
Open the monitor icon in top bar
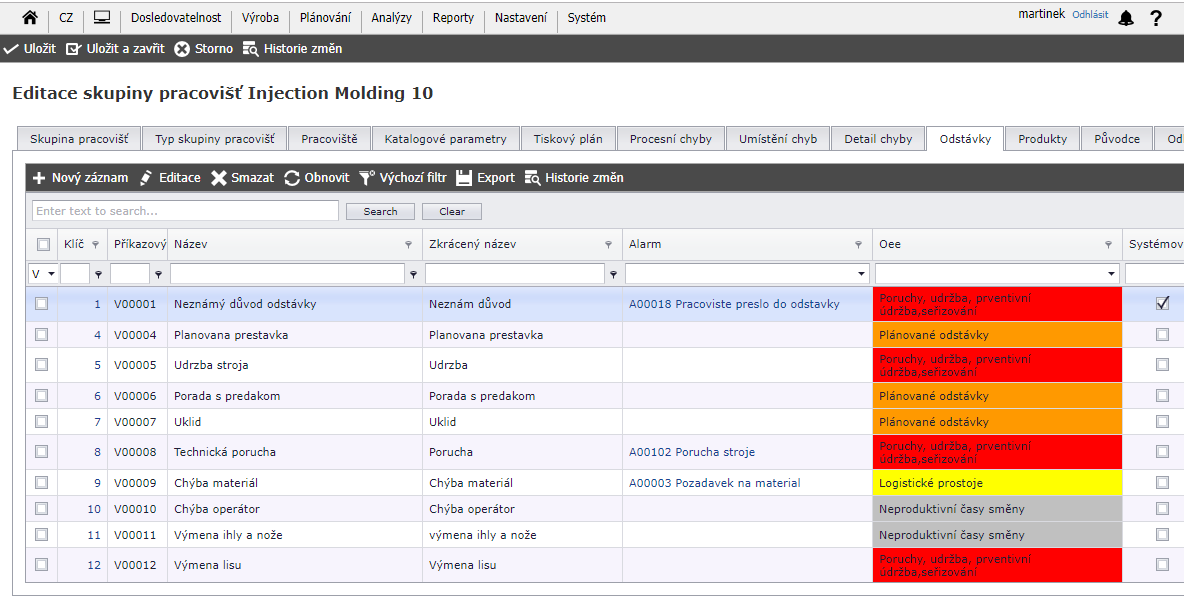102,18
